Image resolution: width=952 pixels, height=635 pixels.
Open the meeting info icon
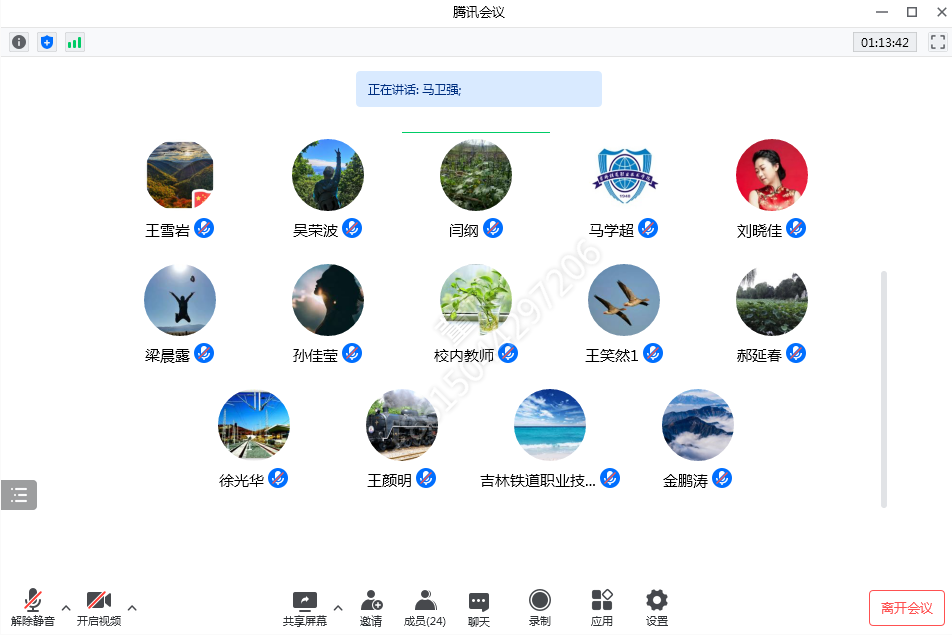point(19,42)
